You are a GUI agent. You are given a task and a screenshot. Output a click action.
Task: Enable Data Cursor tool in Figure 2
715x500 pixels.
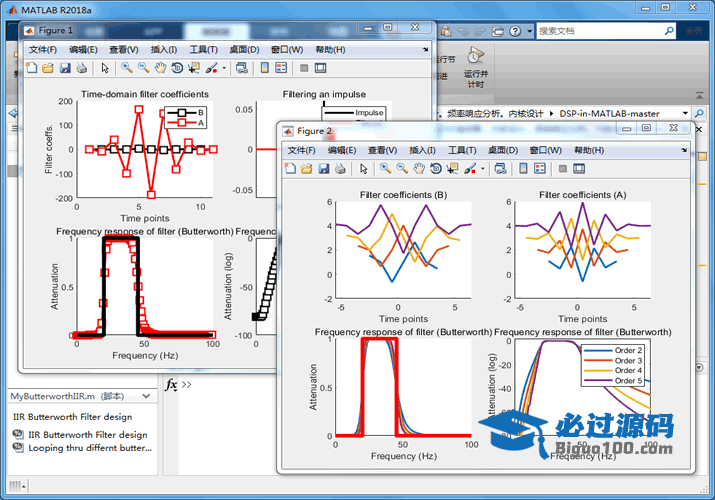(452, 169)
